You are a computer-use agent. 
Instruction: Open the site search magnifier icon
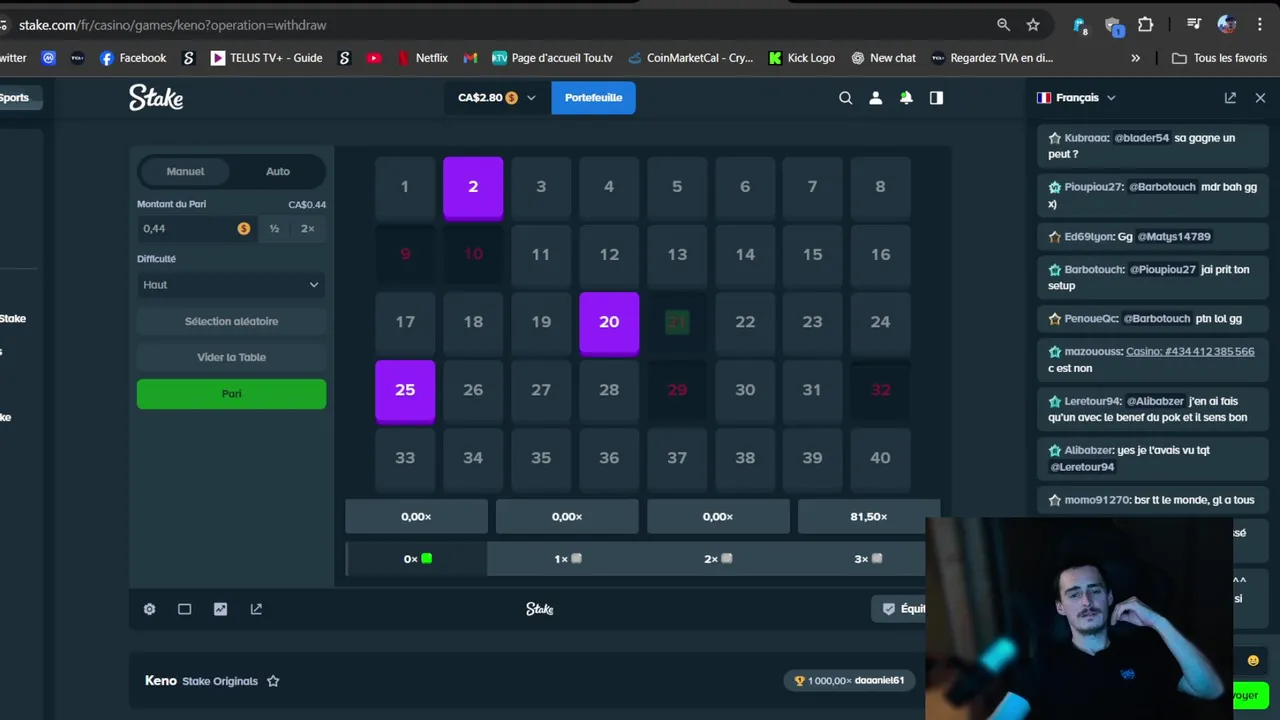846,97
